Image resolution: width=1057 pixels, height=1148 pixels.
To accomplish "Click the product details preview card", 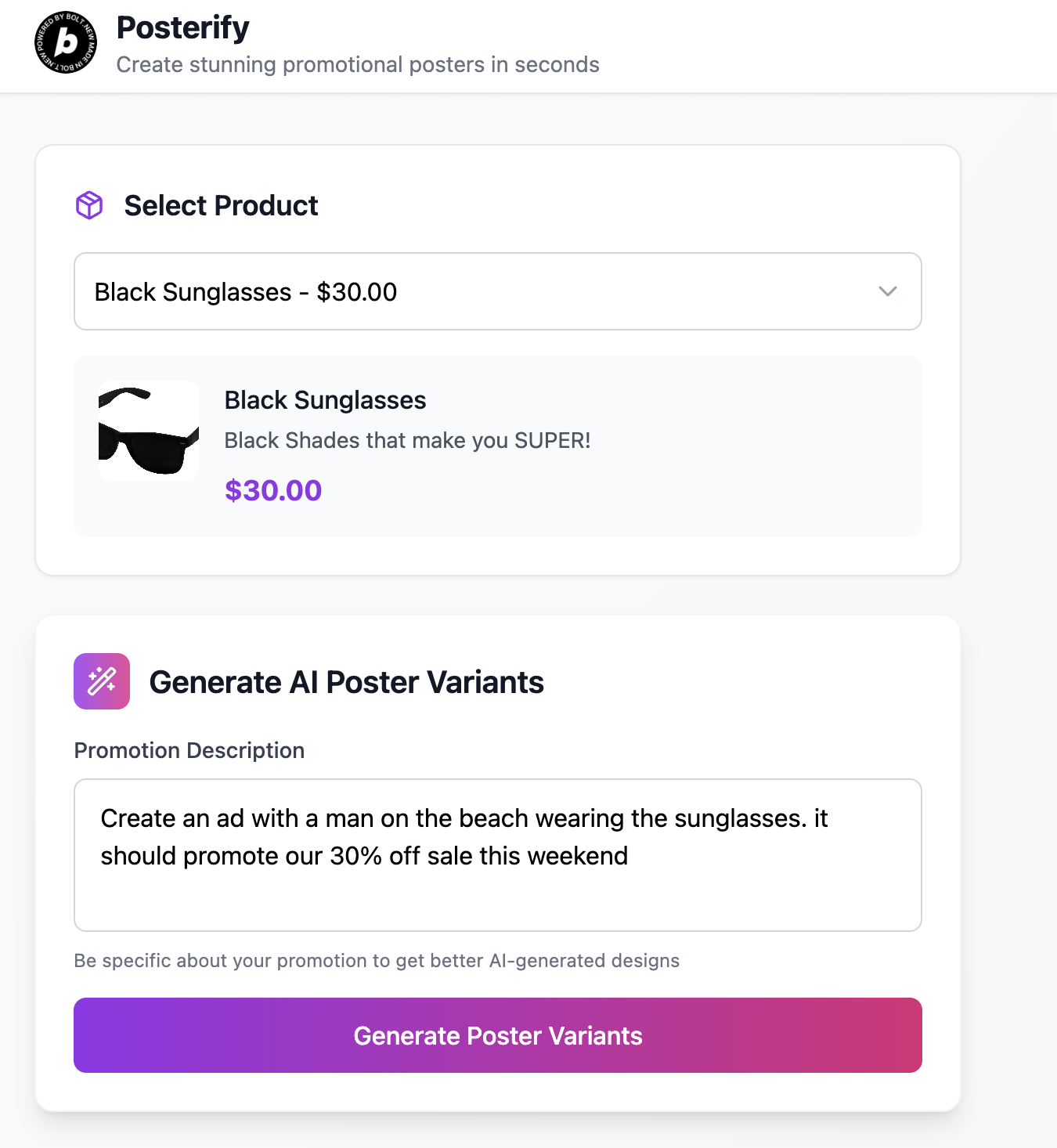I will coord(498,446).
